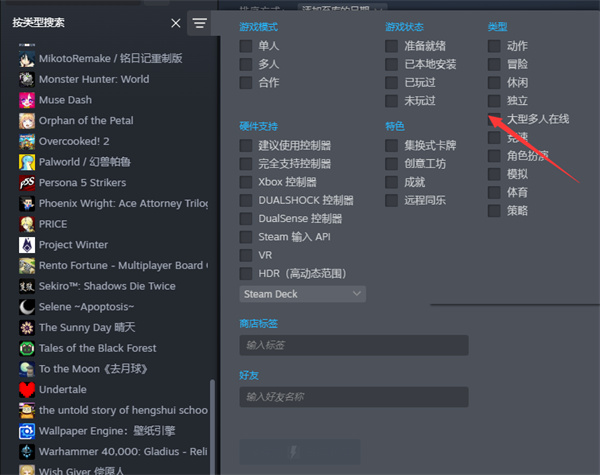600x475 pixels.
Task: Click Tales of the Black Forest icon
Action: click(x=27, y=348)
